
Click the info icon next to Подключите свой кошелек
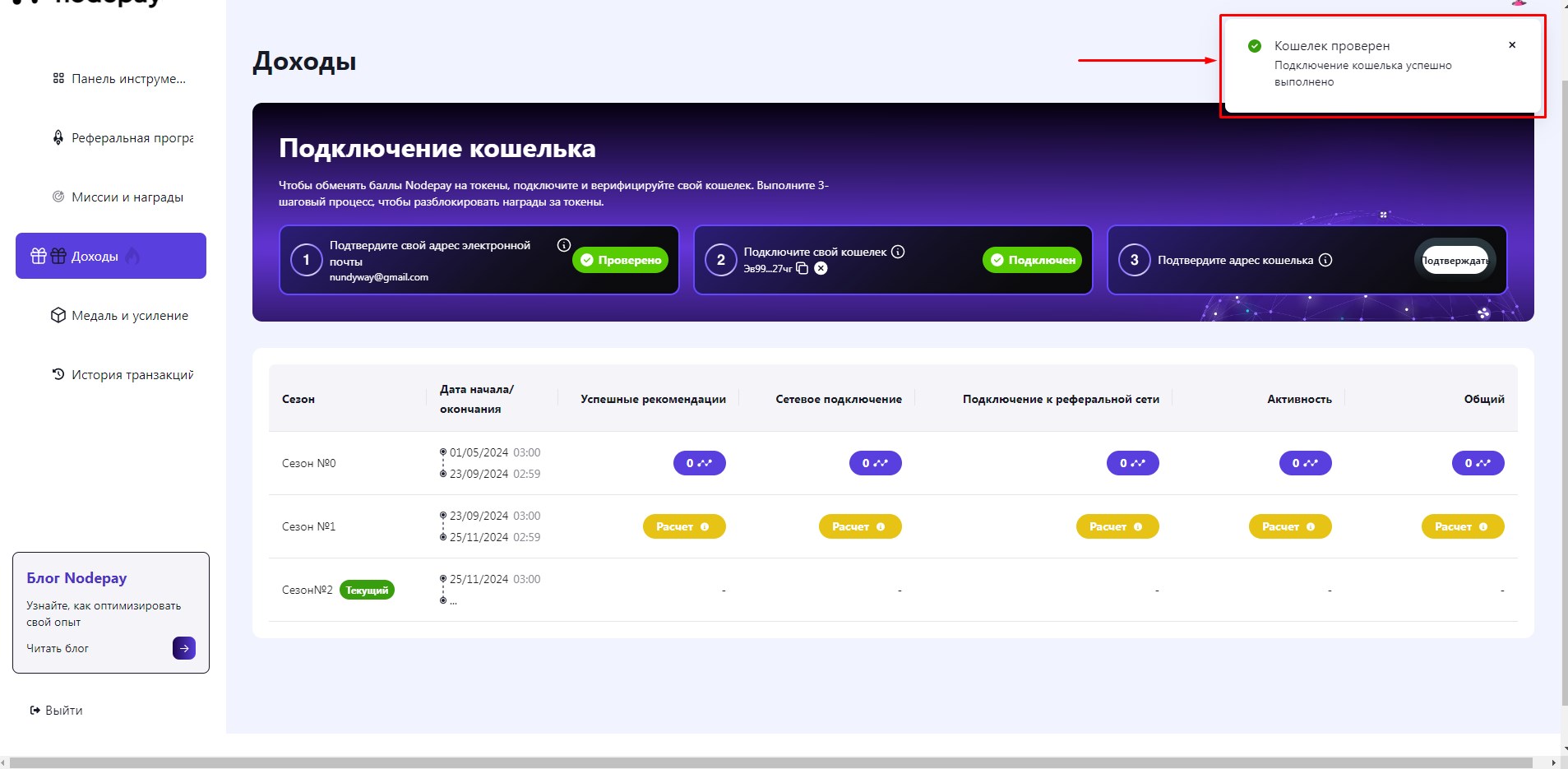coord(898,252)
